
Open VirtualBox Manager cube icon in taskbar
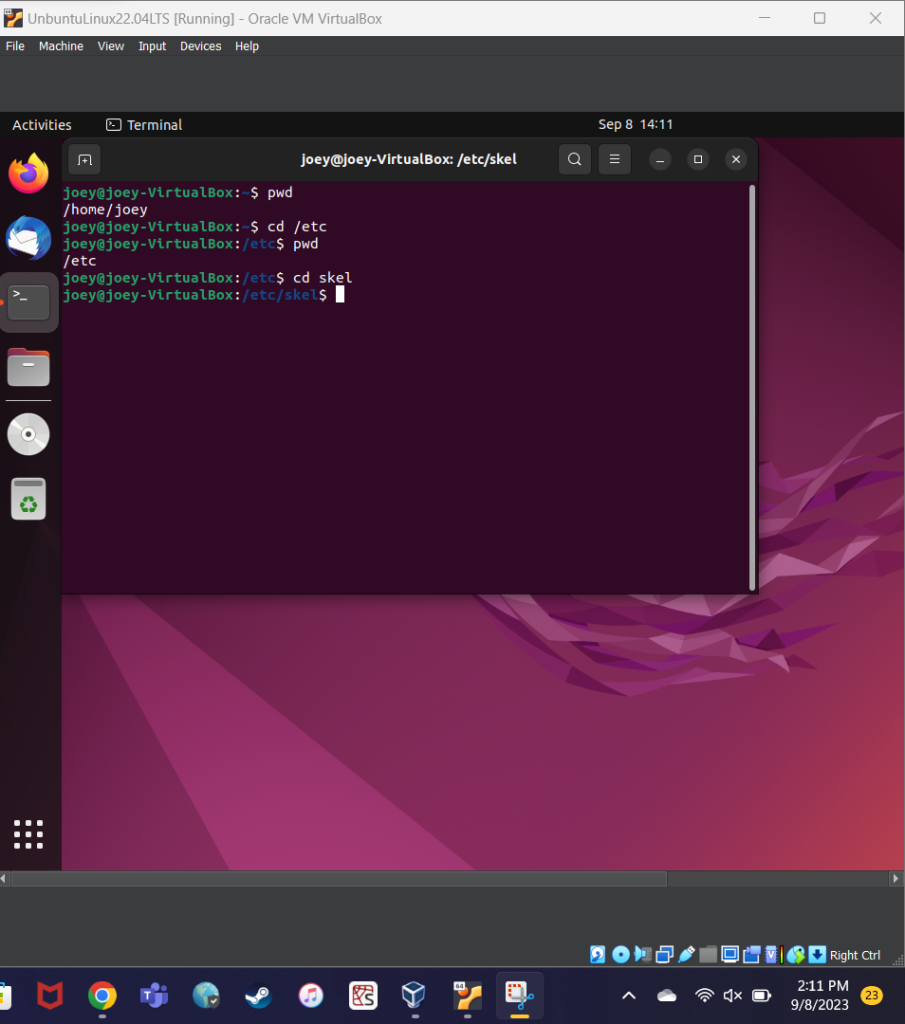(413, 996)
